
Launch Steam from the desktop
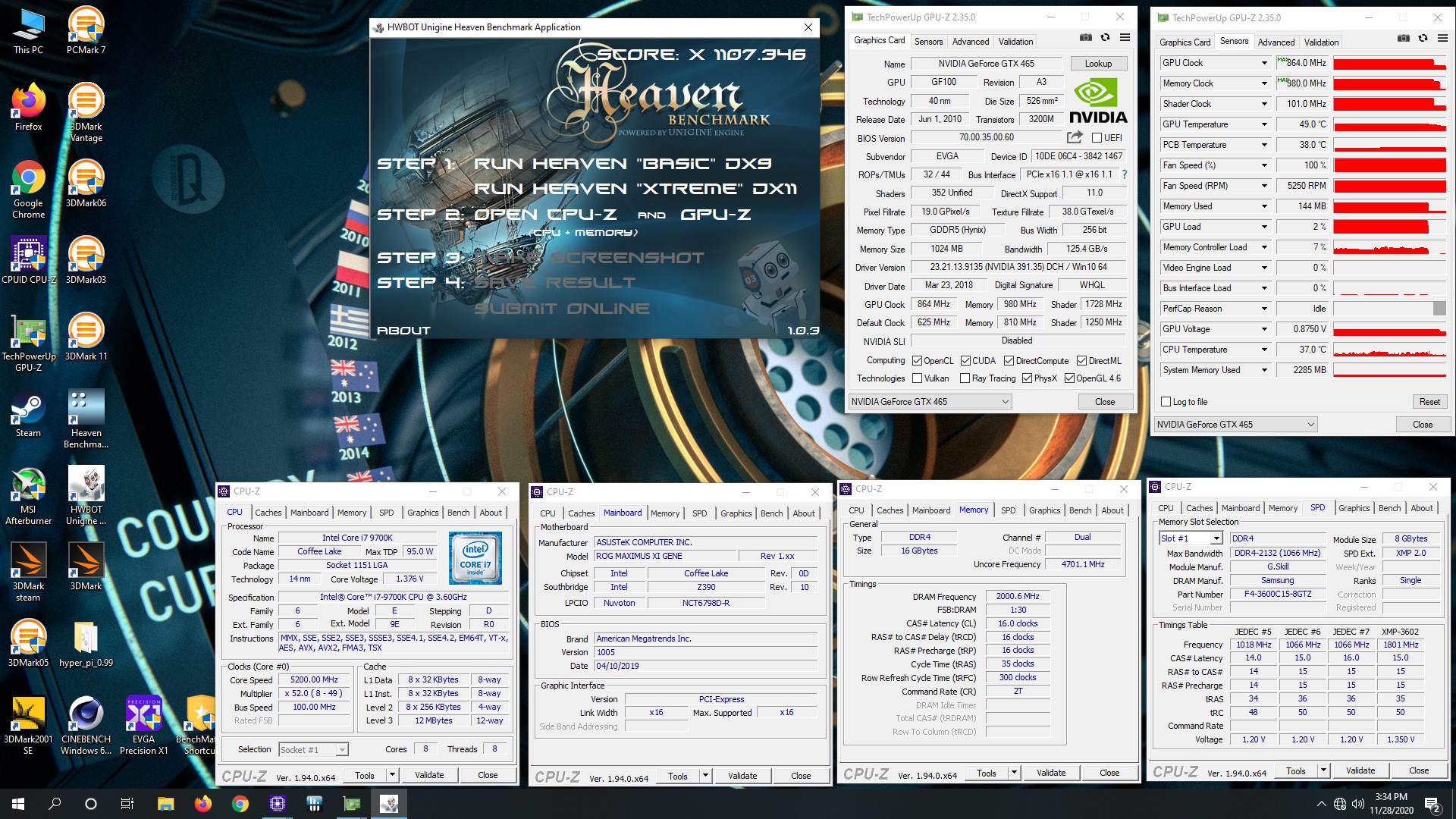[x=28, y=413]
